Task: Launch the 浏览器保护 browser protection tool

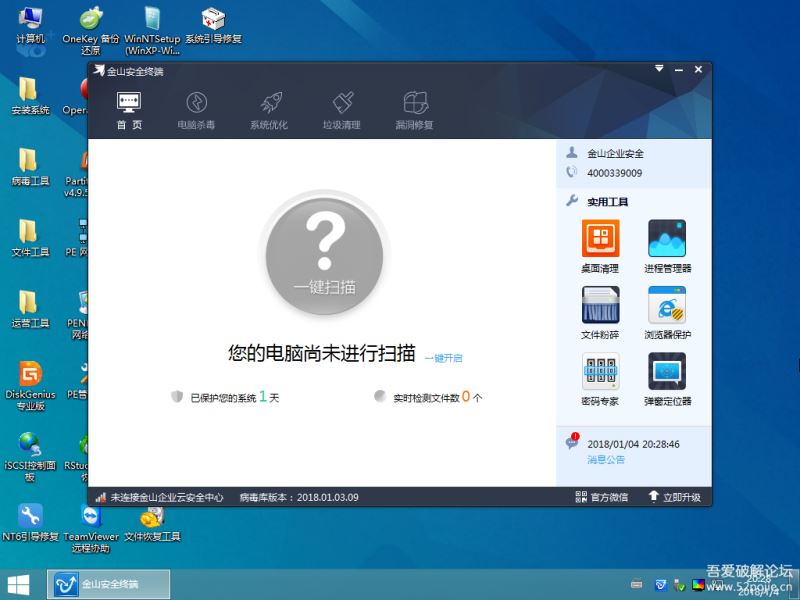Action: click(x=667, y=313)
